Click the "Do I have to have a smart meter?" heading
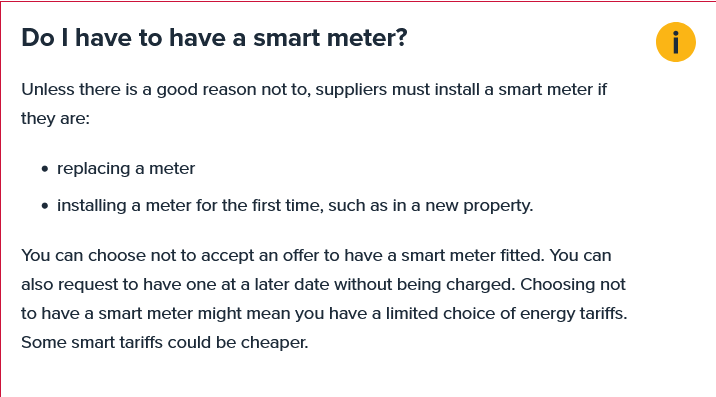716x397 pixels. [214, 37]
